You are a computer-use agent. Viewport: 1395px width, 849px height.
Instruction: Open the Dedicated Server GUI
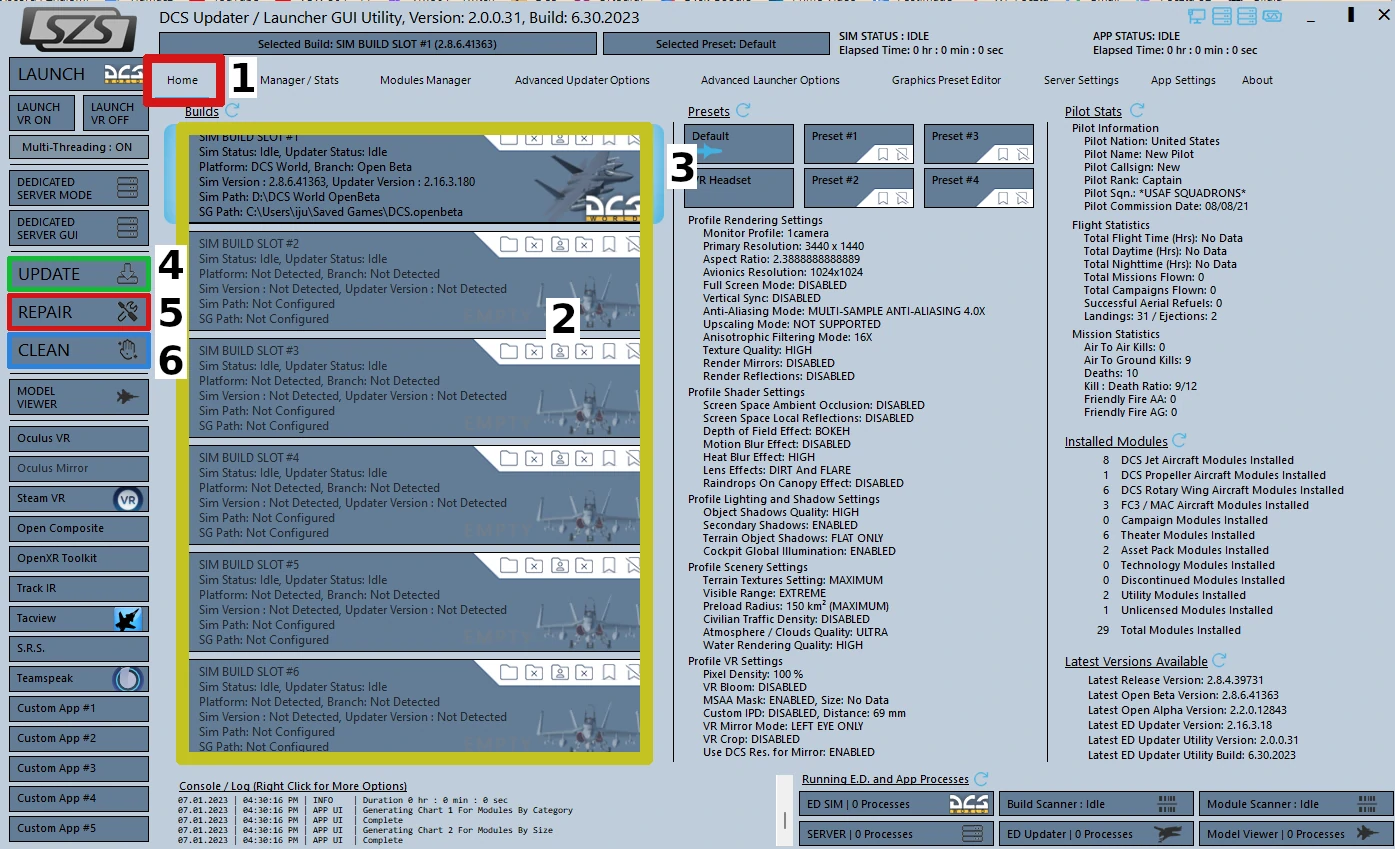pyautogui.click(x=78, y=228)
